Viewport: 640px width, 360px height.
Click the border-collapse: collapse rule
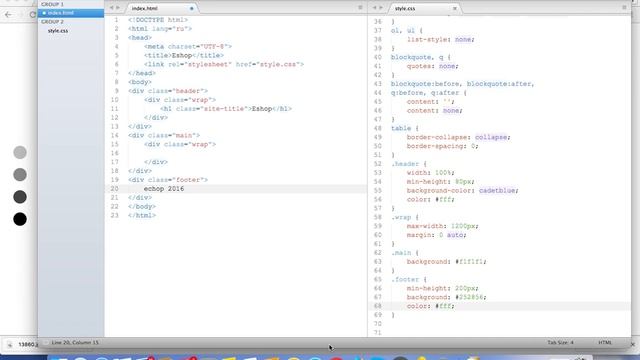pyautogui.click(x=458, y=137)
